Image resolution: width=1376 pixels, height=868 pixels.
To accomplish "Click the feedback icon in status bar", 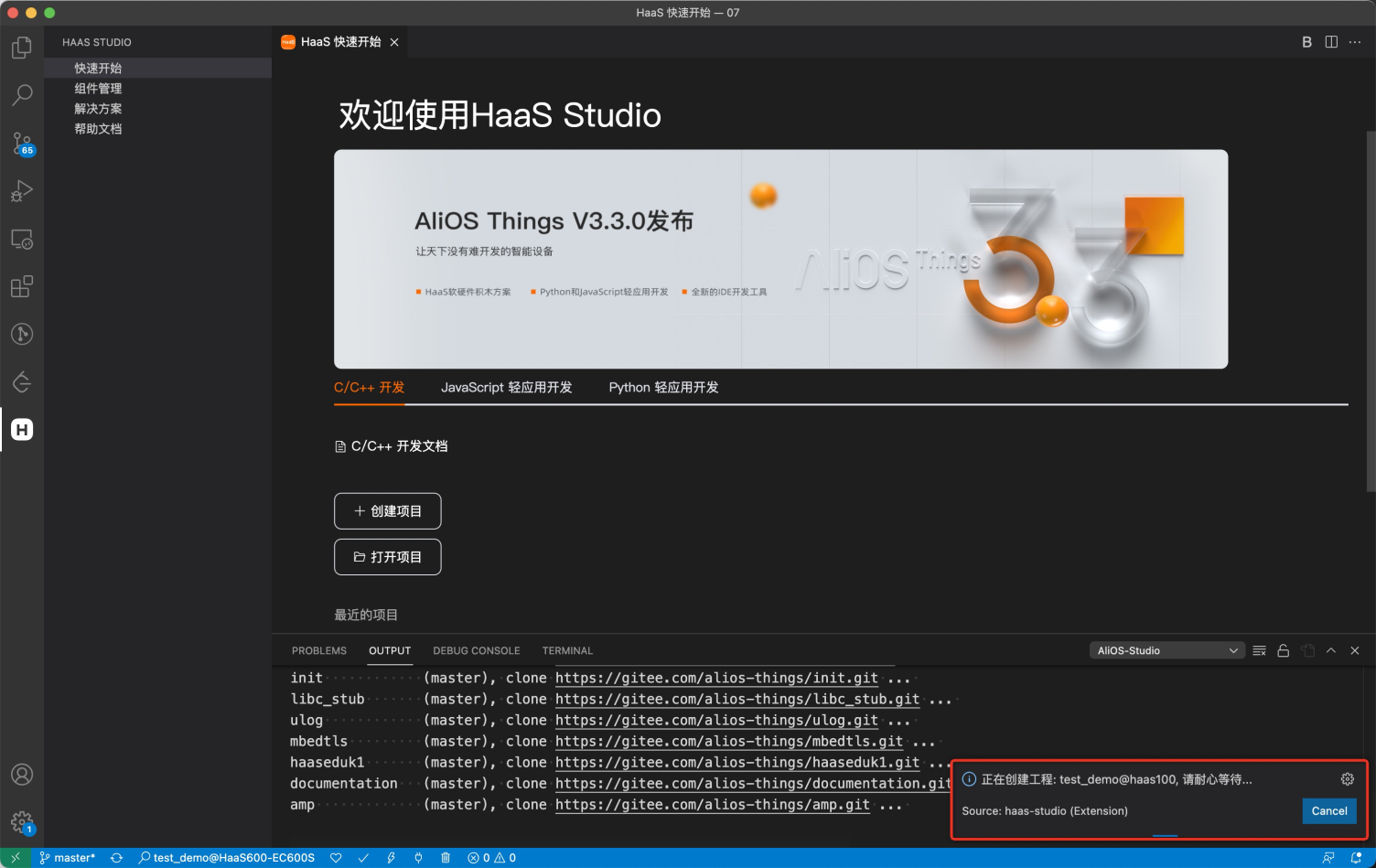I will coord(1328,858).
